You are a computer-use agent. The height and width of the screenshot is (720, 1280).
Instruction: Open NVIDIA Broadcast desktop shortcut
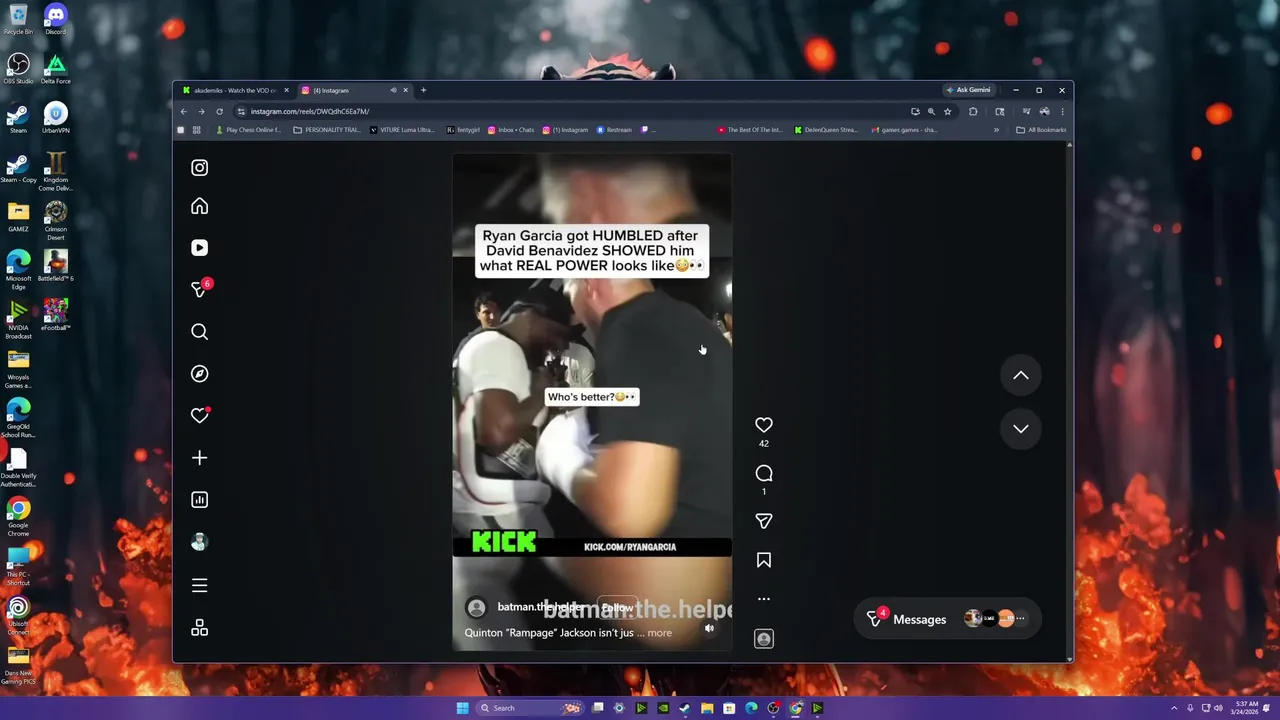tap(18, 320)
